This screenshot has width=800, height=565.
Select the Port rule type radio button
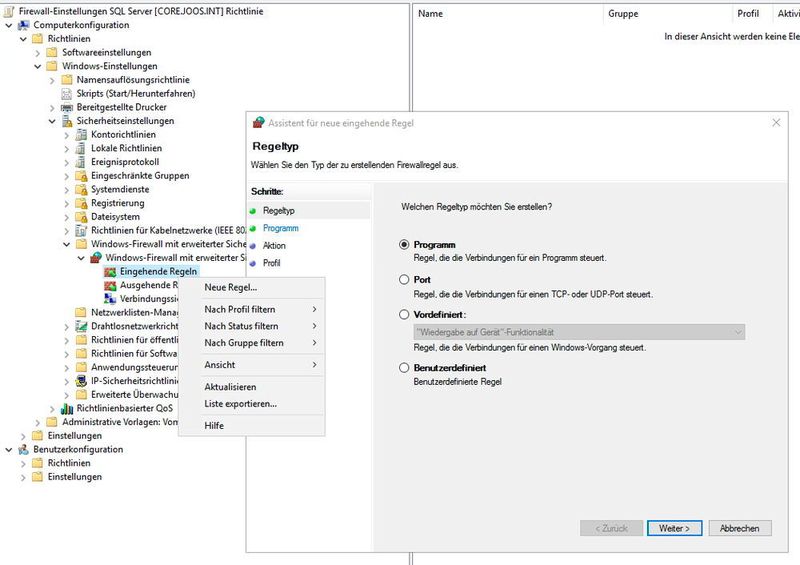[x=404, y=279]
